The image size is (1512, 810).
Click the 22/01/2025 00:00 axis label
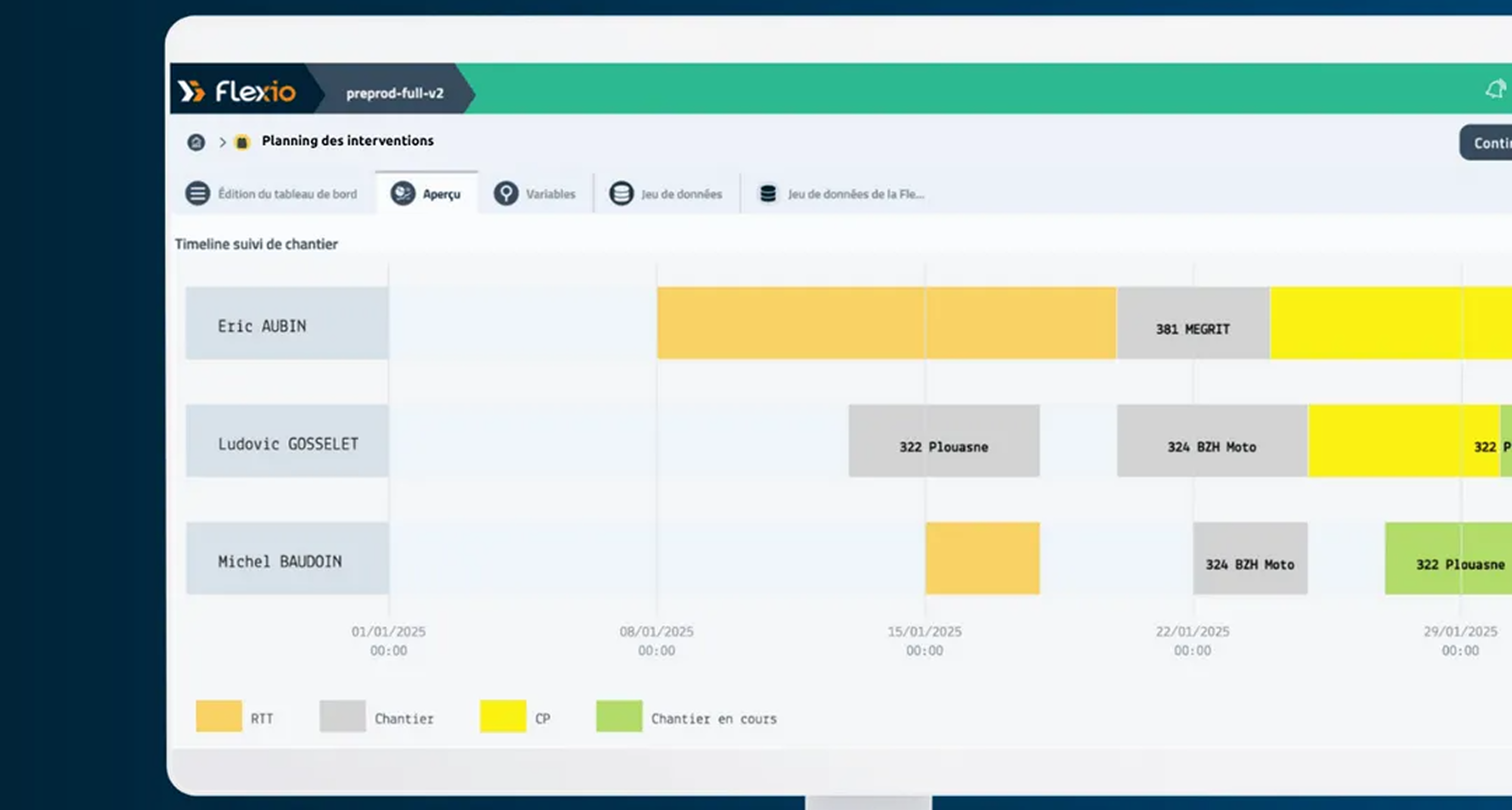[1192, 641]
